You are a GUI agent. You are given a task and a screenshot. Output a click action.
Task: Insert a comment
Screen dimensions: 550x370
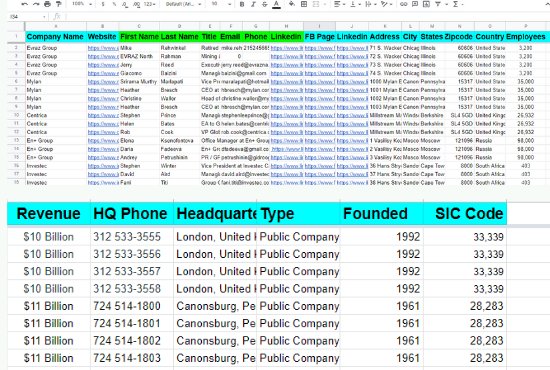415,4
